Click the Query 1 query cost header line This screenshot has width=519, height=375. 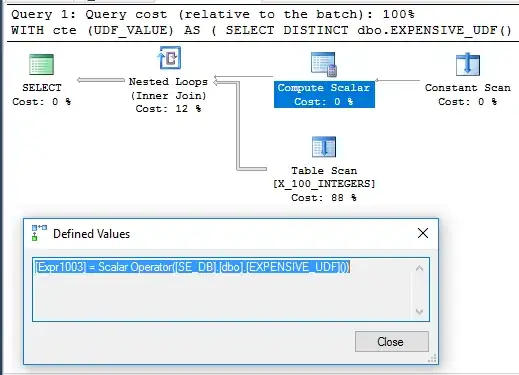[x=213, y=14]
